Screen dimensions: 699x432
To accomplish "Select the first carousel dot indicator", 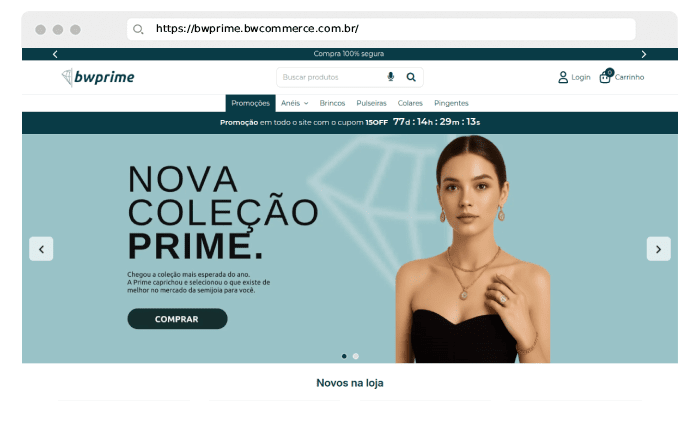I will coord(344,356).
